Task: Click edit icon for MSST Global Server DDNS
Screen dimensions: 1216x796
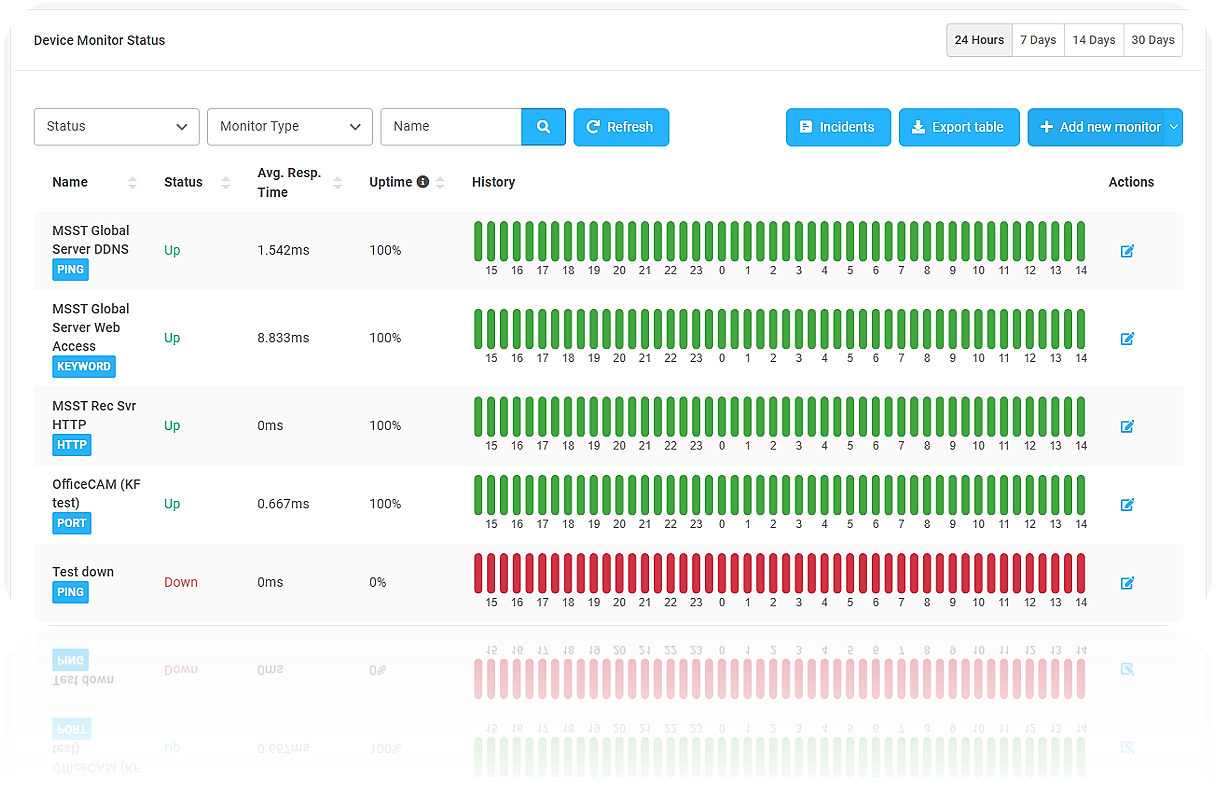Action: point(1127,251)
